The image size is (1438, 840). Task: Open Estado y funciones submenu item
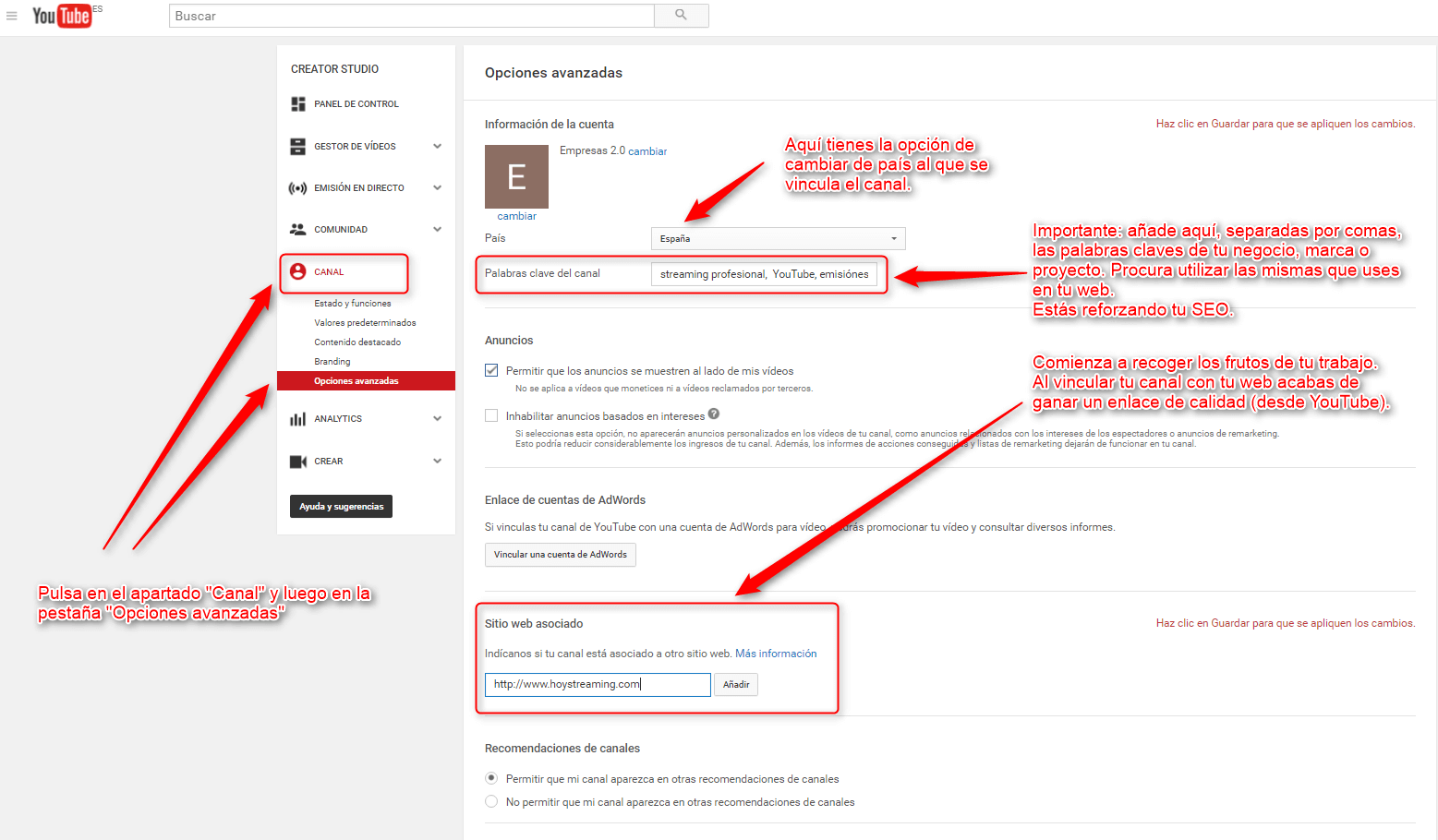353,304
